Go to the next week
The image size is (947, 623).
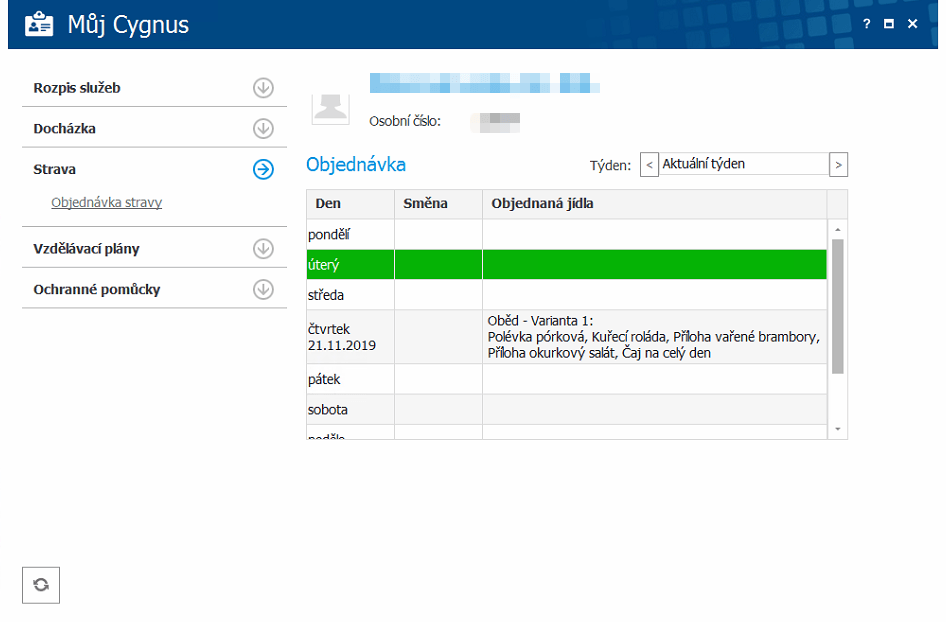click(x=838, y=165)
